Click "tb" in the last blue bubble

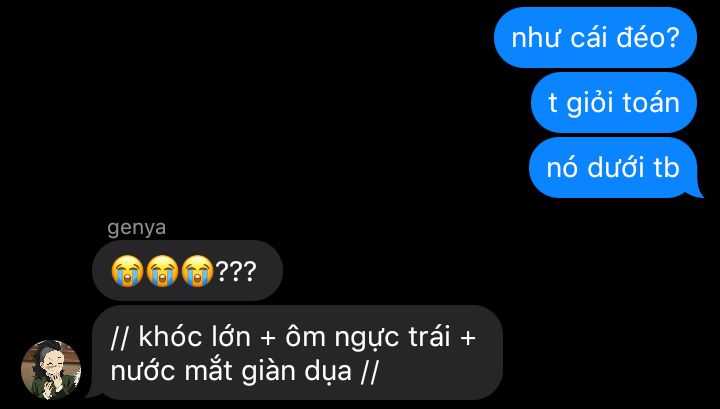(666, 168)
